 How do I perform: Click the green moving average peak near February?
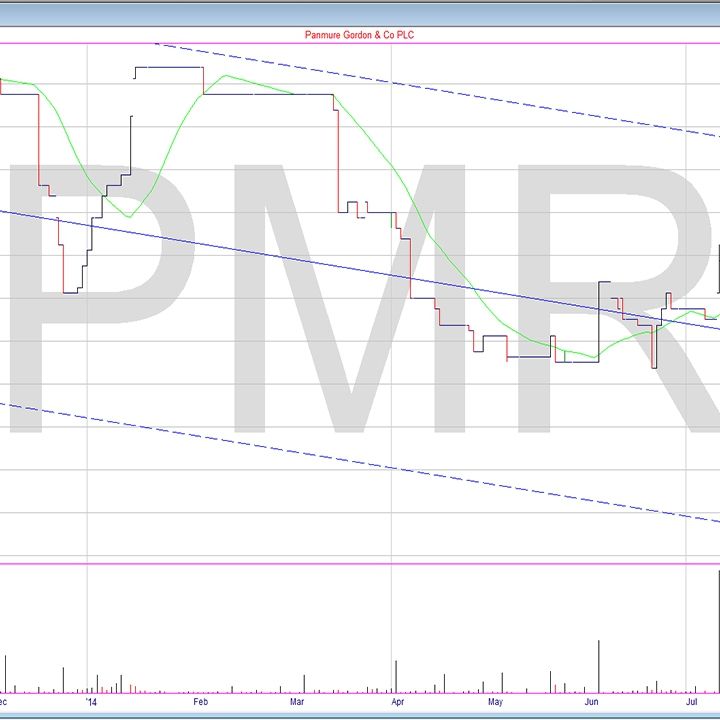[x=228, y=76]
